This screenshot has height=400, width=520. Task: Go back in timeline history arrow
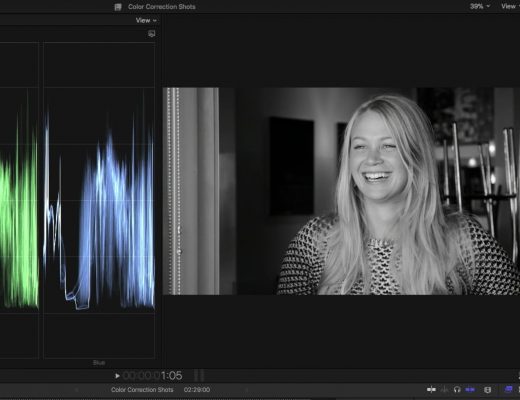tap(77, 390)
